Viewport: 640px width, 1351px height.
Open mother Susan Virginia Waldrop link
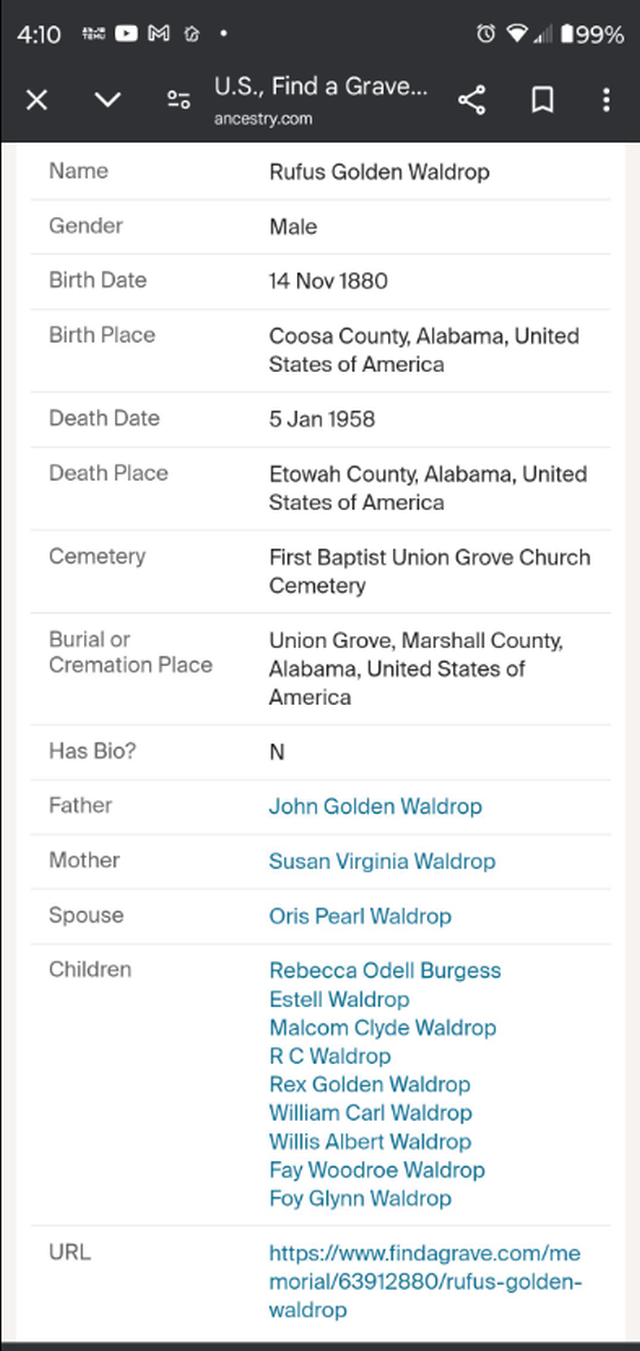tap(382, 861)
